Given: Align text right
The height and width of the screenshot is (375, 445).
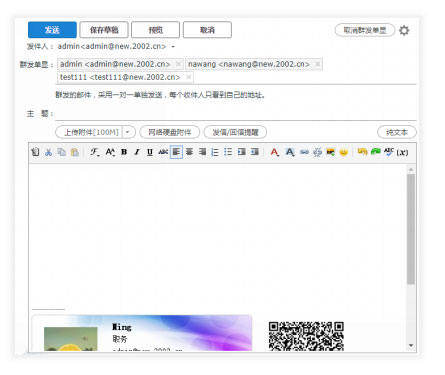Looking at the screenshot, I should 202,152.
